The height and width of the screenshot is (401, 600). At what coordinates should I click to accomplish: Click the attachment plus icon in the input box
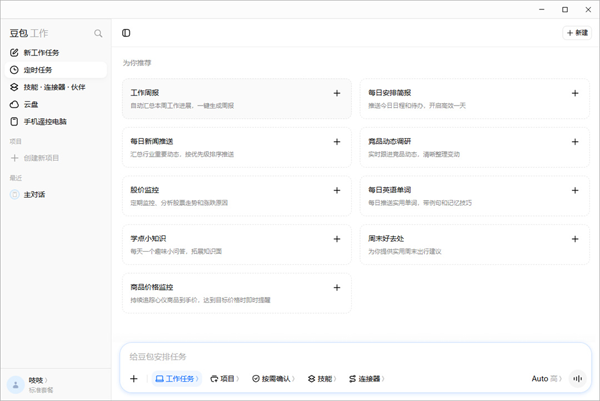tap(134, 378)
